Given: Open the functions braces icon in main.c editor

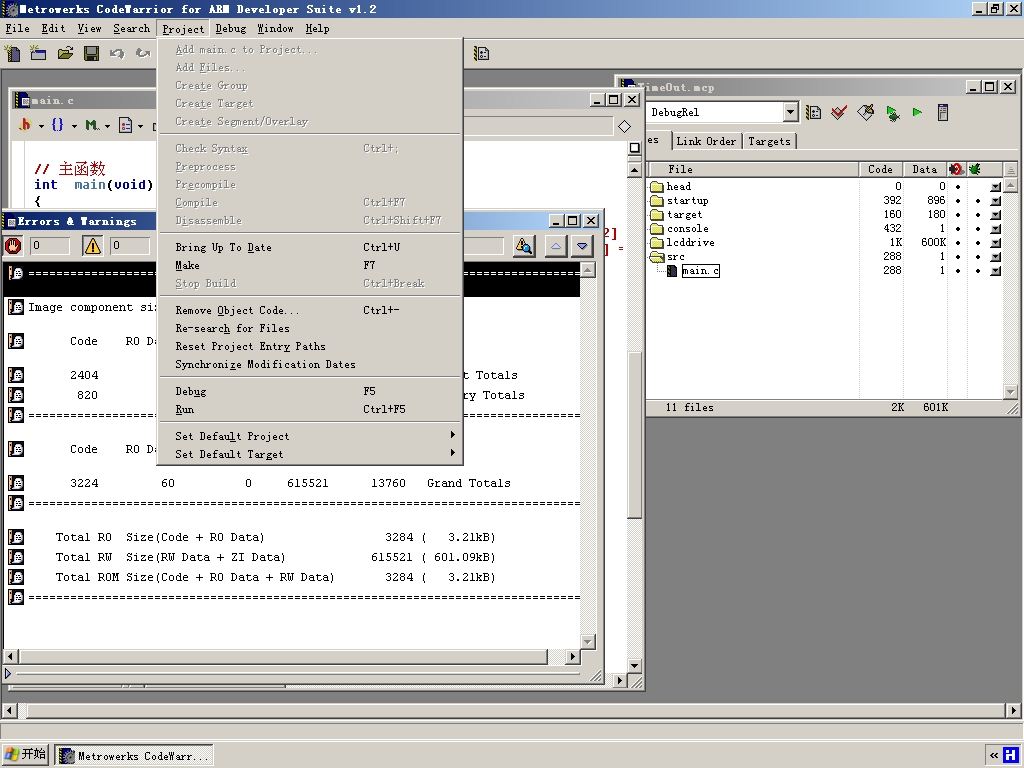Looking at the screenshot, I should click(57, 124).
